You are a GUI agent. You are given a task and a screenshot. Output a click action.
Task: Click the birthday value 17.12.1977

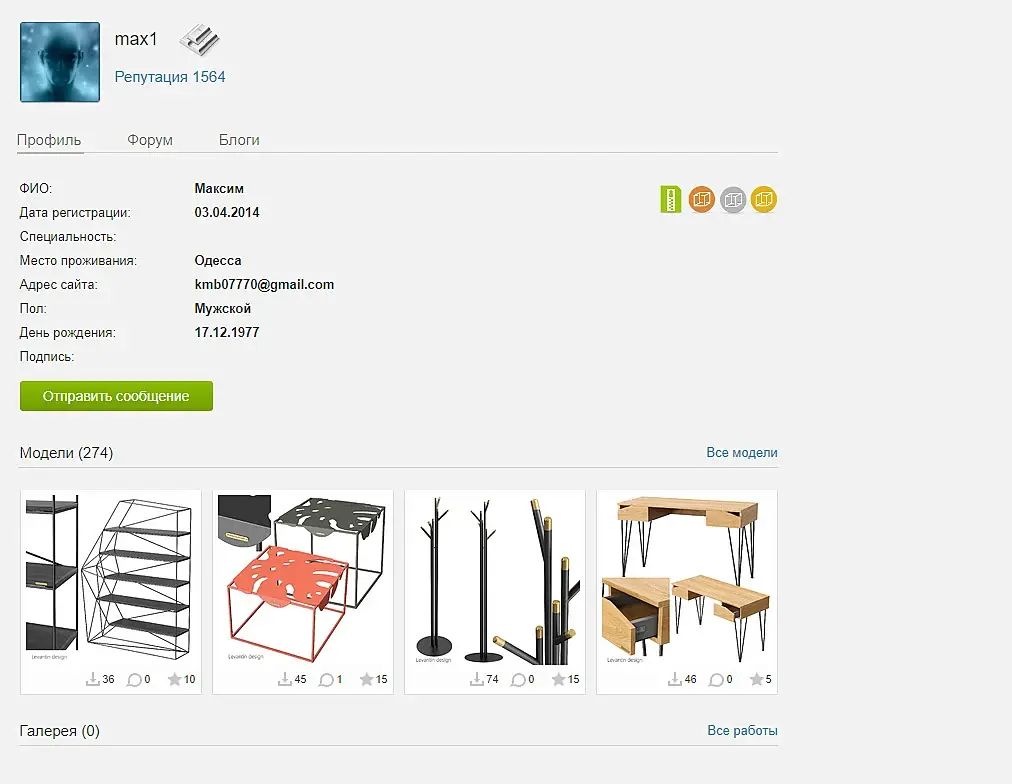pos(227,332)
